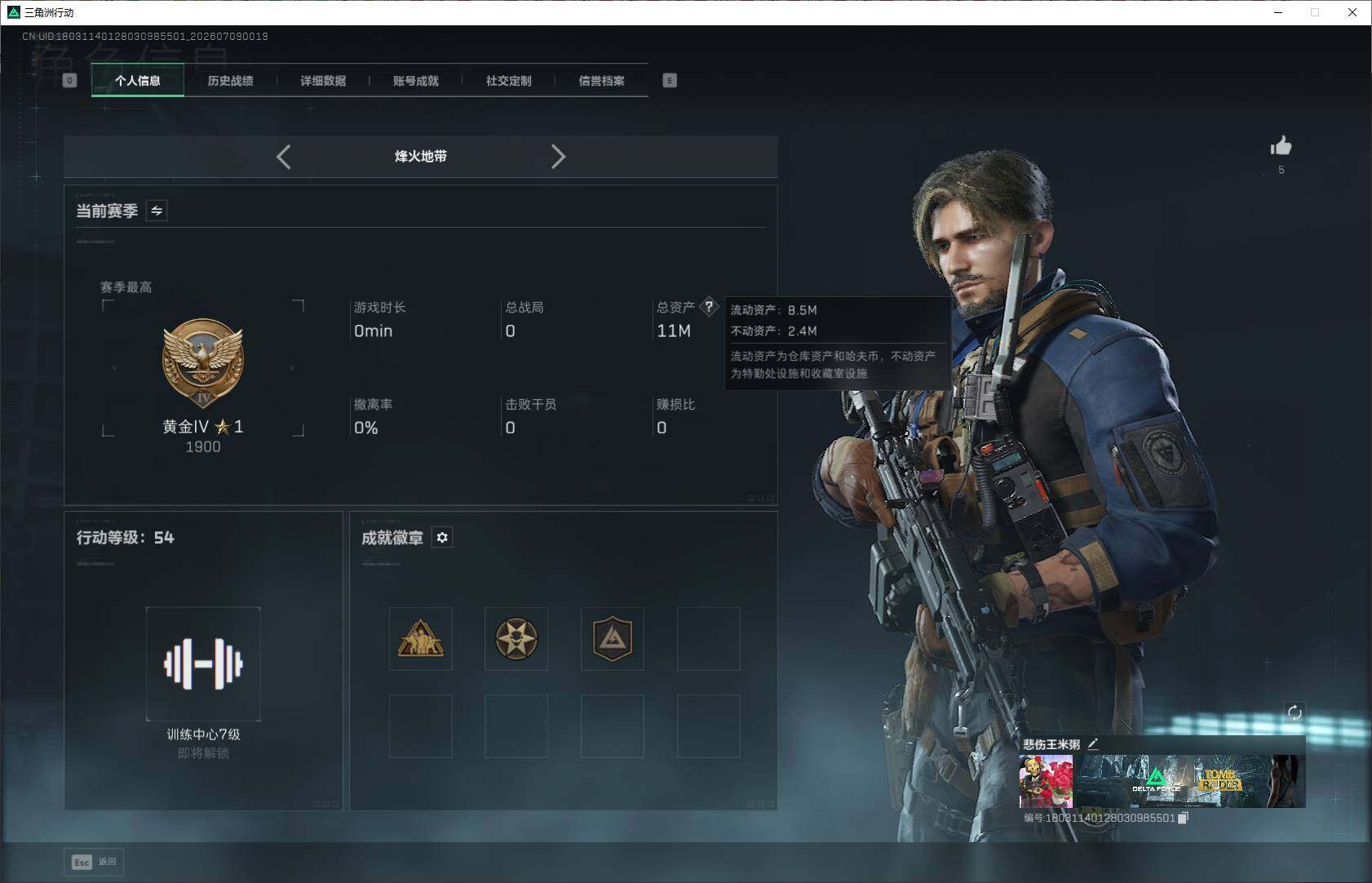
Task: Select the second achievement badge with star
Action: [x=516, y=639]
